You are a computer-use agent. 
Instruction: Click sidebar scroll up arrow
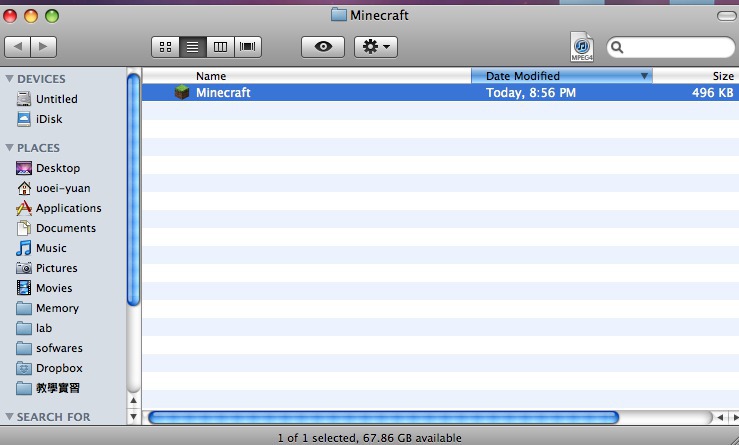(x=133, y=401)
